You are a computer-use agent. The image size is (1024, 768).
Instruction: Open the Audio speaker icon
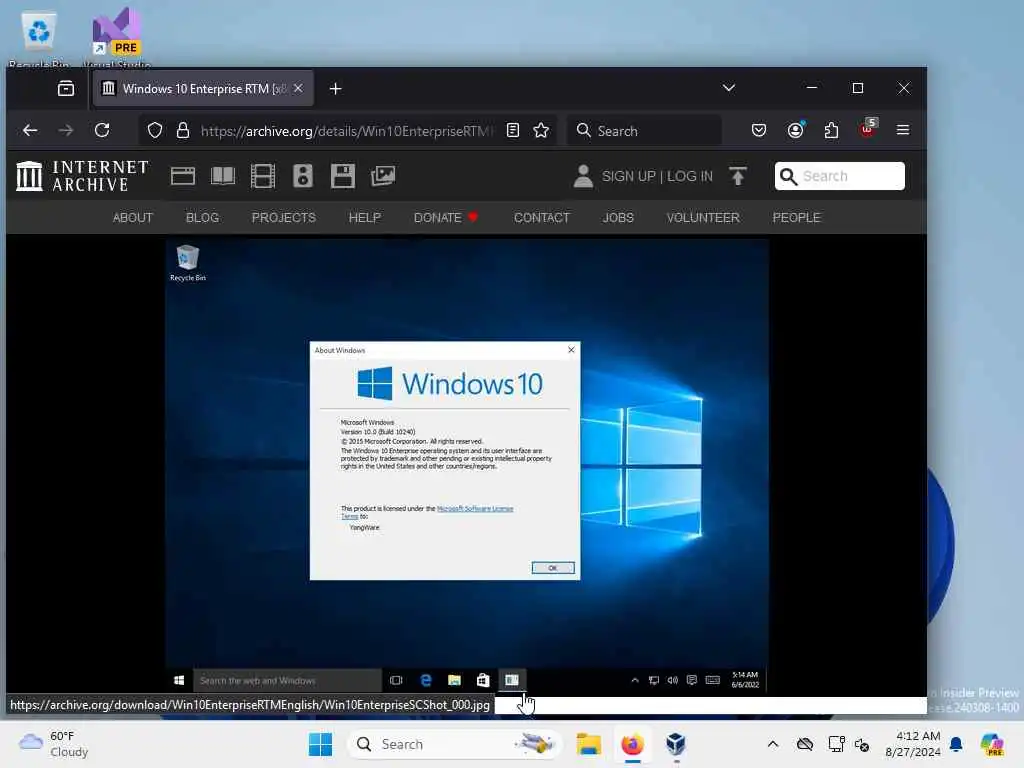[303, 176]
